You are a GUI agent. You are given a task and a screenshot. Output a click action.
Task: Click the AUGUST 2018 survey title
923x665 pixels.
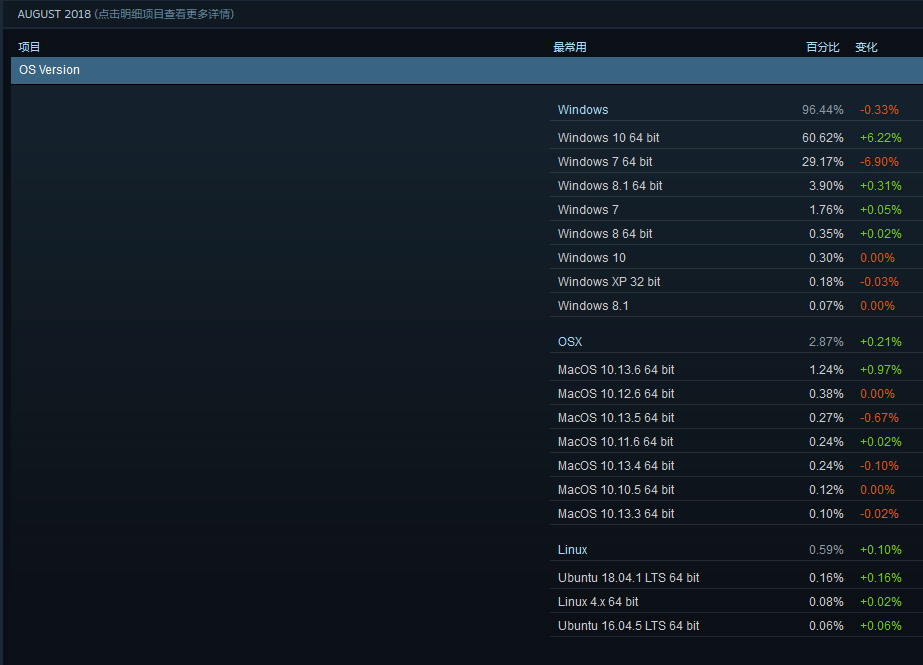pyautogui.click(x=54, y=14)
